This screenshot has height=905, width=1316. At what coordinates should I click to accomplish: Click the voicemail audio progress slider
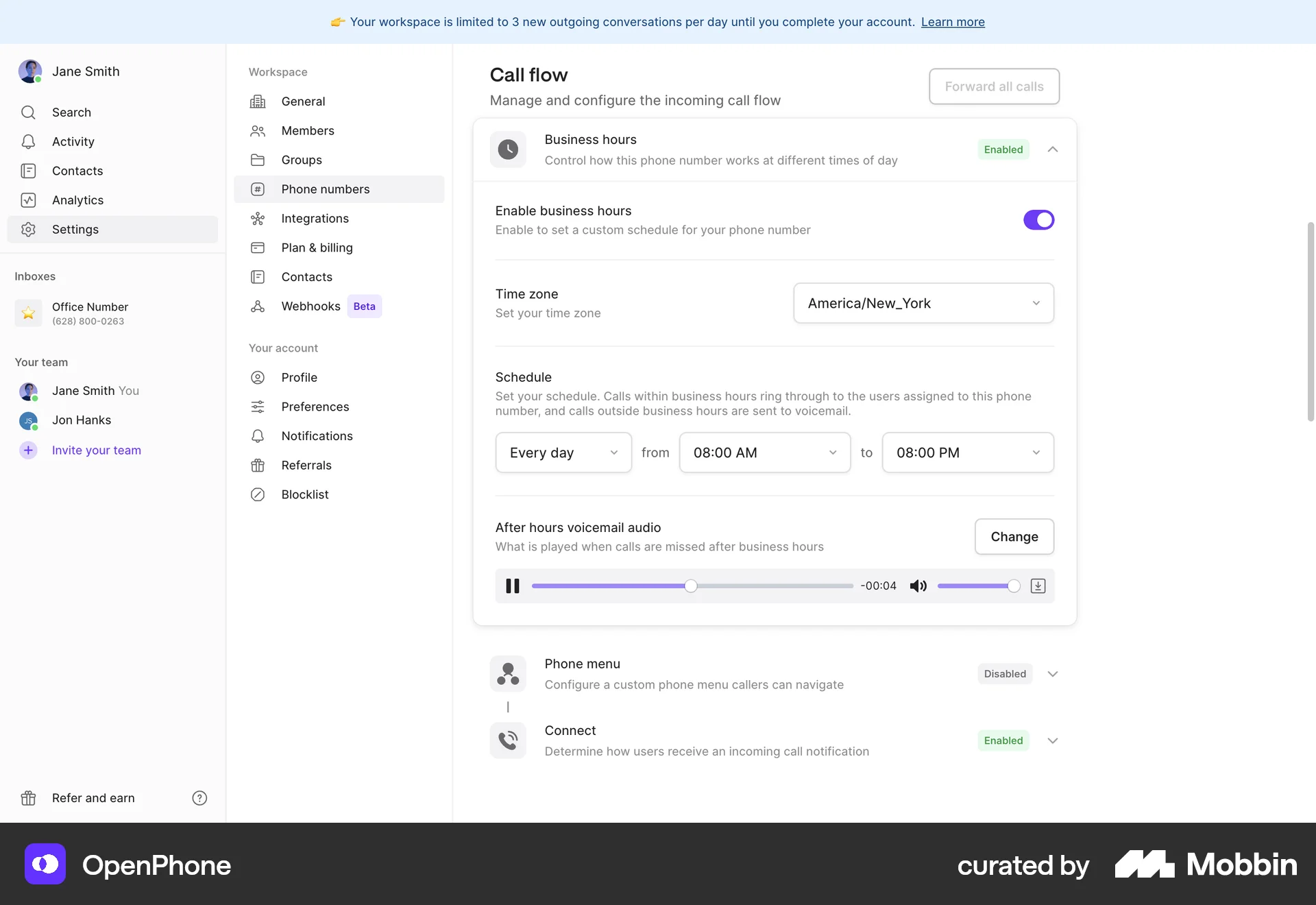(692, 586)
